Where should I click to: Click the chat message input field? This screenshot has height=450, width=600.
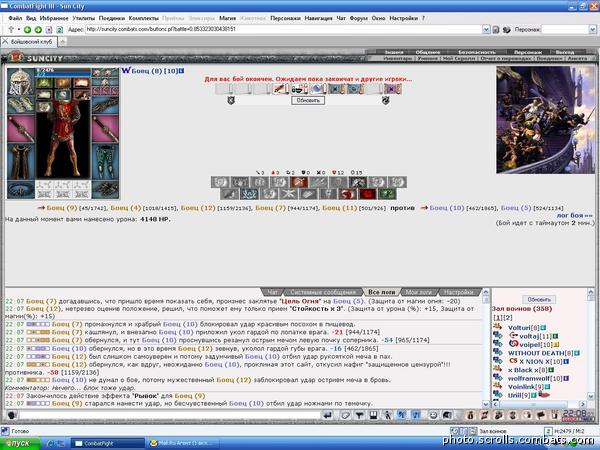[x=169, y=415]
